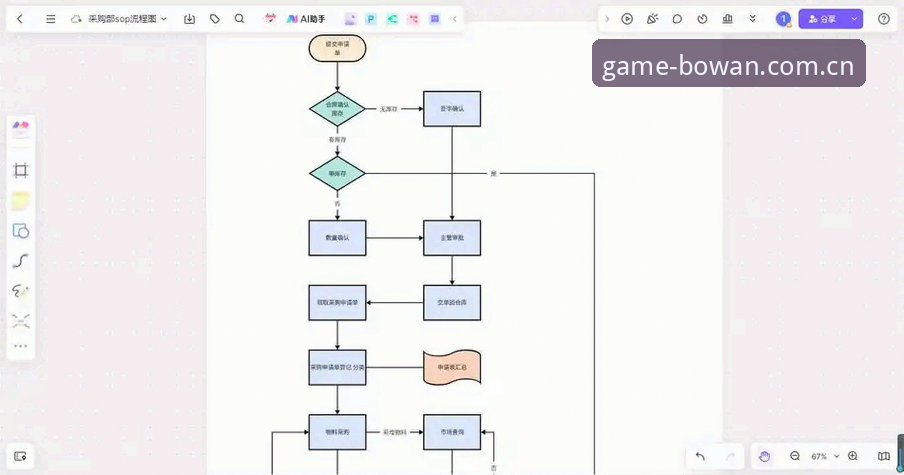Select the connector line tool
Viewport: 904px width, 475px height.
point(21,261)
